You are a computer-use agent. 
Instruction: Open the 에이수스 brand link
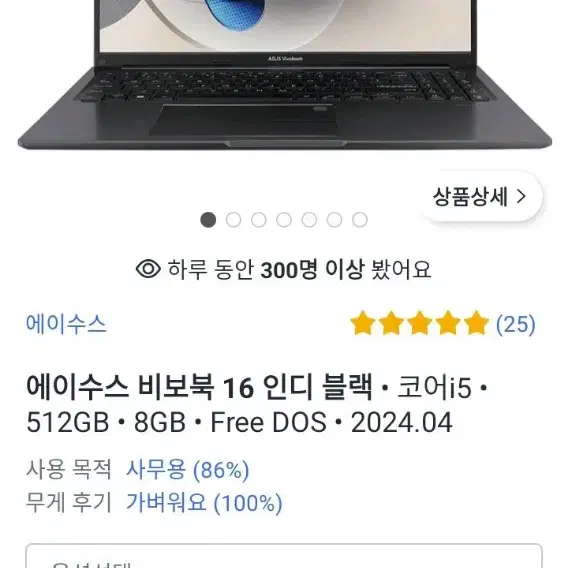point(66,323)
